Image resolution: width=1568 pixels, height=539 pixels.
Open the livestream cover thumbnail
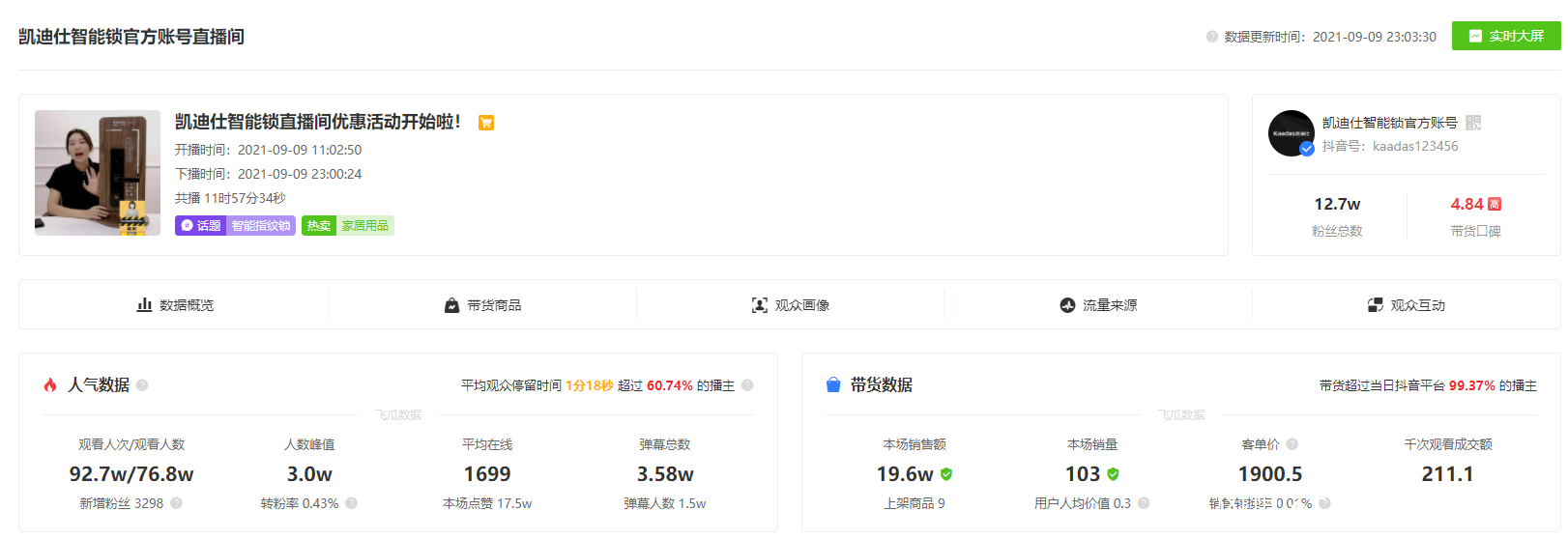[98, 173]
